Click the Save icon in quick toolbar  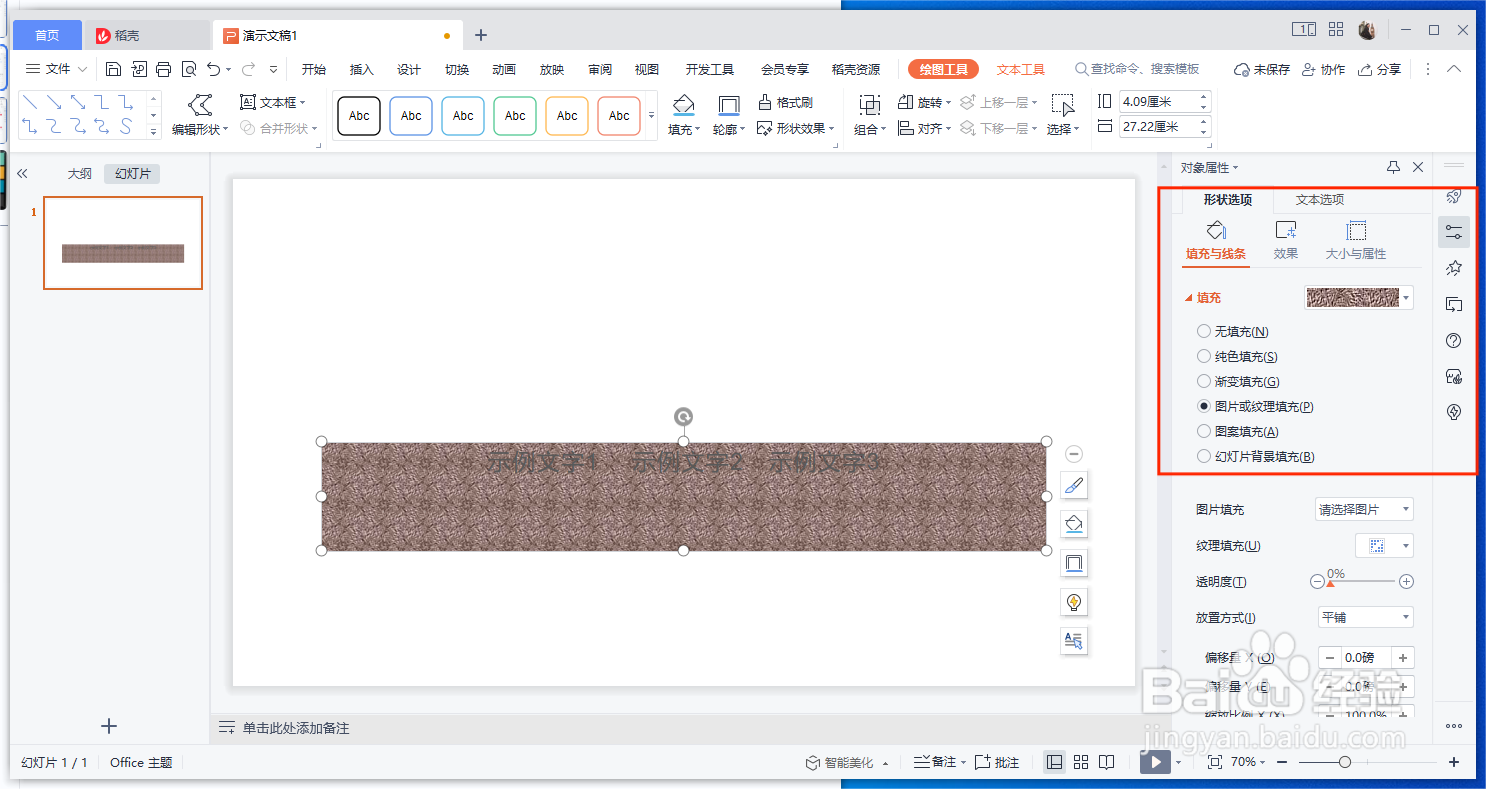click(113, 69)
